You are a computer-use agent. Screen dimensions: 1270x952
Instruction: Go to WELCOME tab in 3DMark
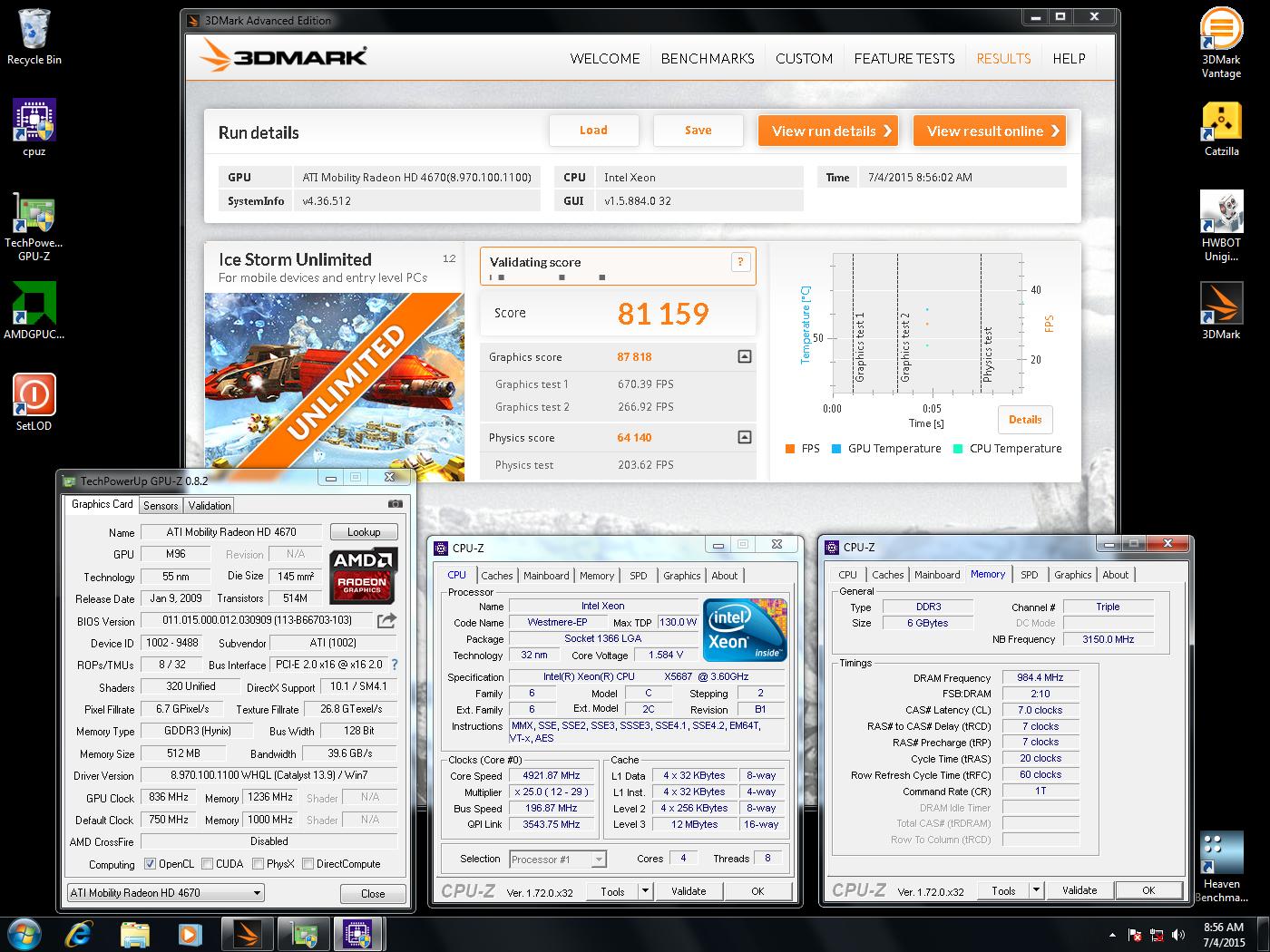click(605, 58)
